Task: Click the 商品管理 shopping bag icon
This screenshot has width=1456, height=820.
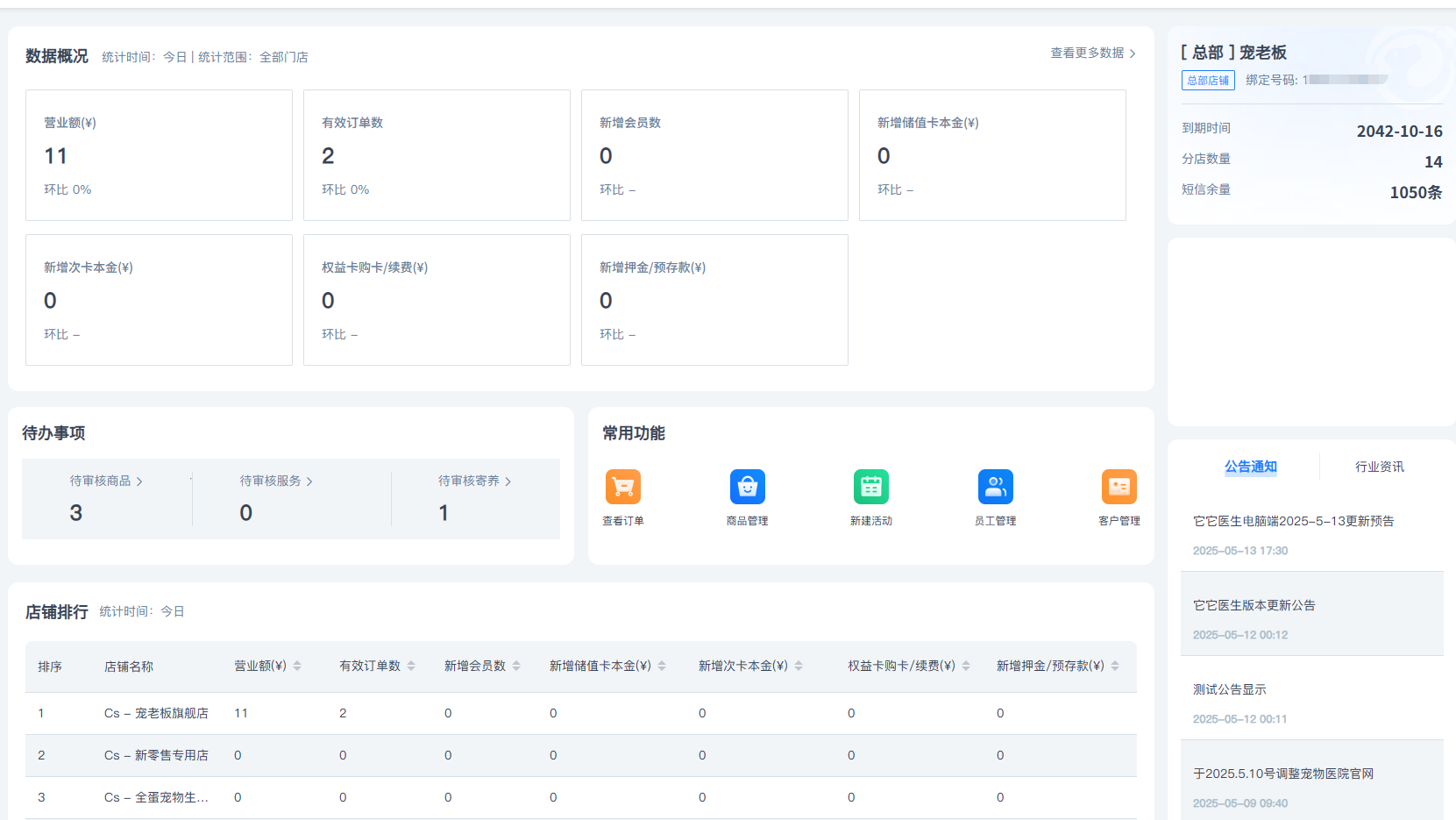Action: click(747, 487)
